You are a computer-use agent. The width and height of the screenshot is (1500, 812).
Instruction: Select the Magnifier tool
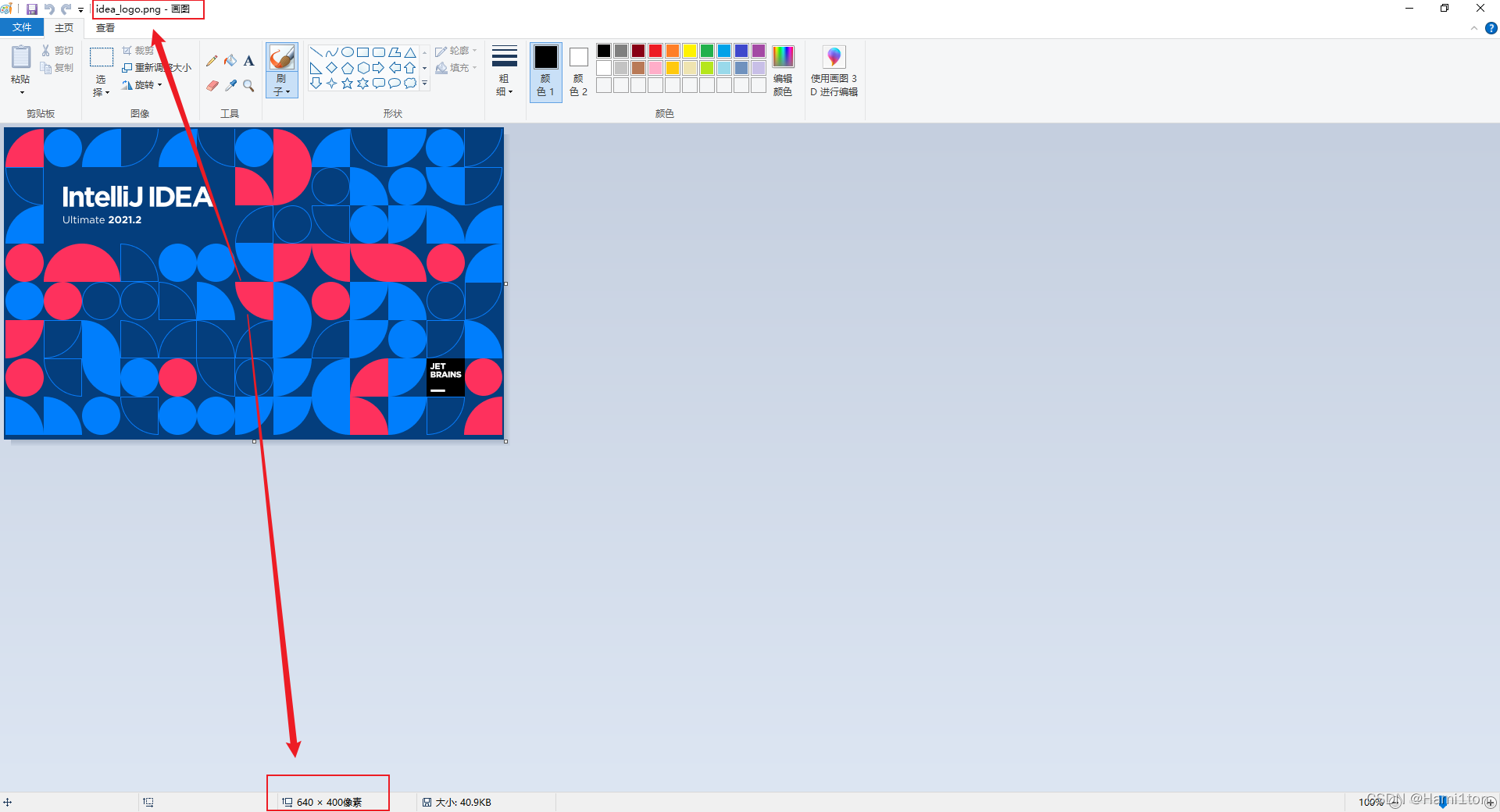[x=248, y=85]
